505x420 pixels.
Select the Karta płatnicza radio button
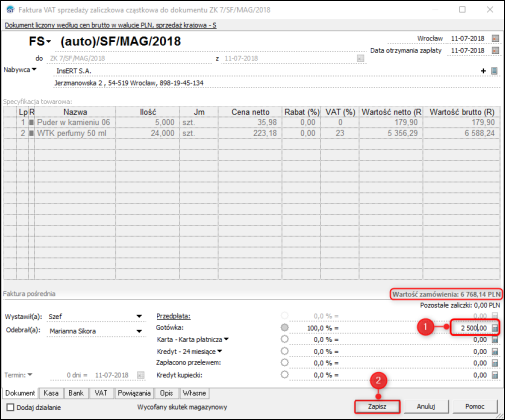tap(284, 339)
